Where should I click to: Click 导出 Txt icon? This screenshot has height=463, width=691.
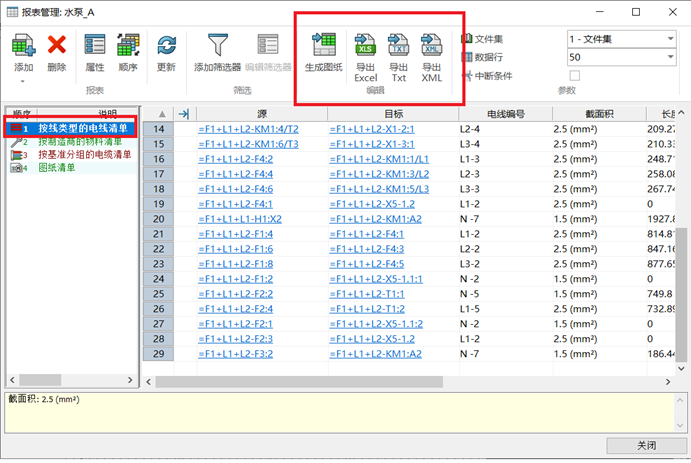coord(398,46)
